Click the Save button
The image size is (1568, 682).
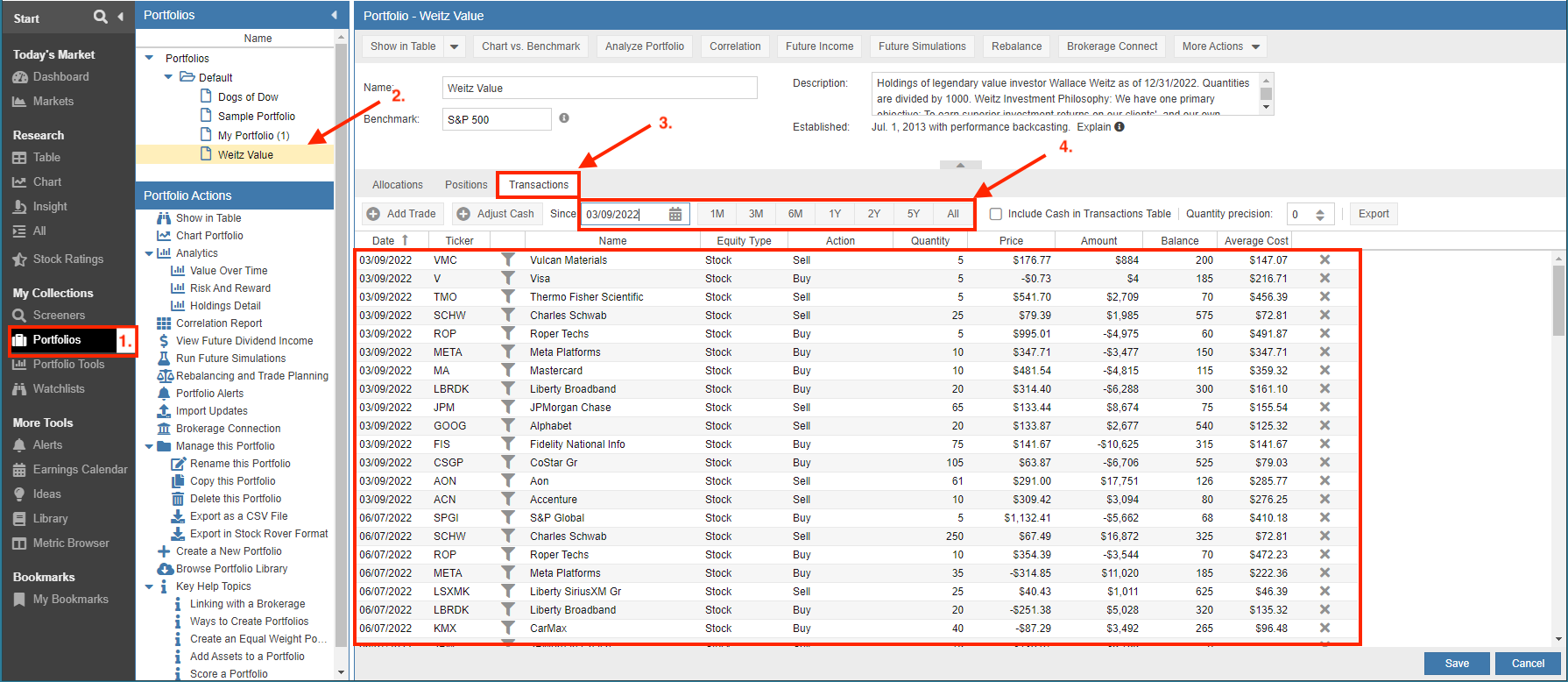(1457, 664)
